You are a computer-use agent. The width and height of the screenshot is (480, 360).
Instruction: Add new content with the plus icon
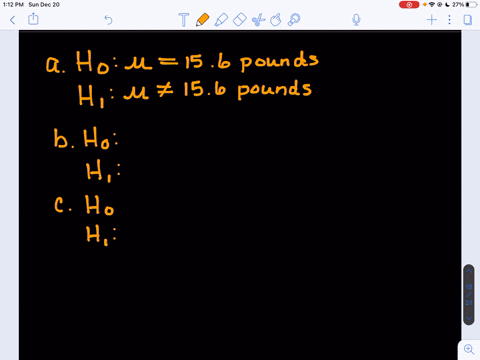pos(432,20)
